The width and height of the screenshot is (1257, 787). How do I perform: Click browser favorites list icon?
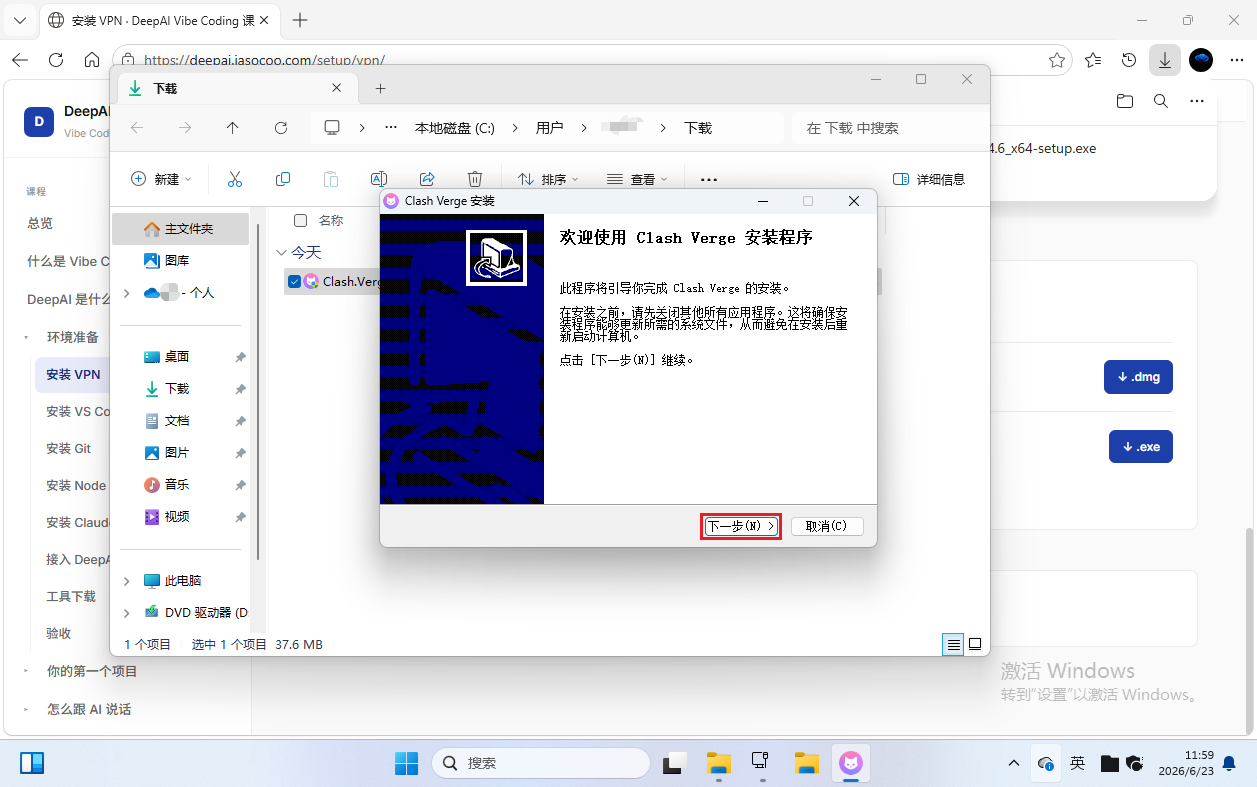(1093, 60)
